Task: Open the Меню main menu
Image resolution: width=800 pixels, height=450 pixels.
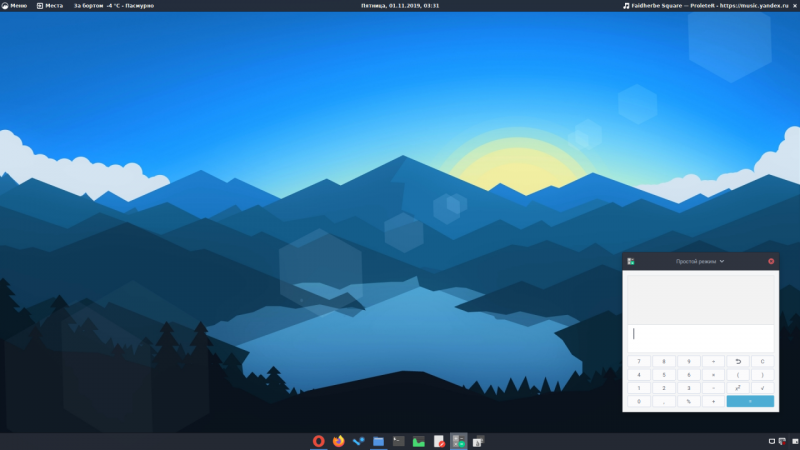Action: click(x=14, y=6)
